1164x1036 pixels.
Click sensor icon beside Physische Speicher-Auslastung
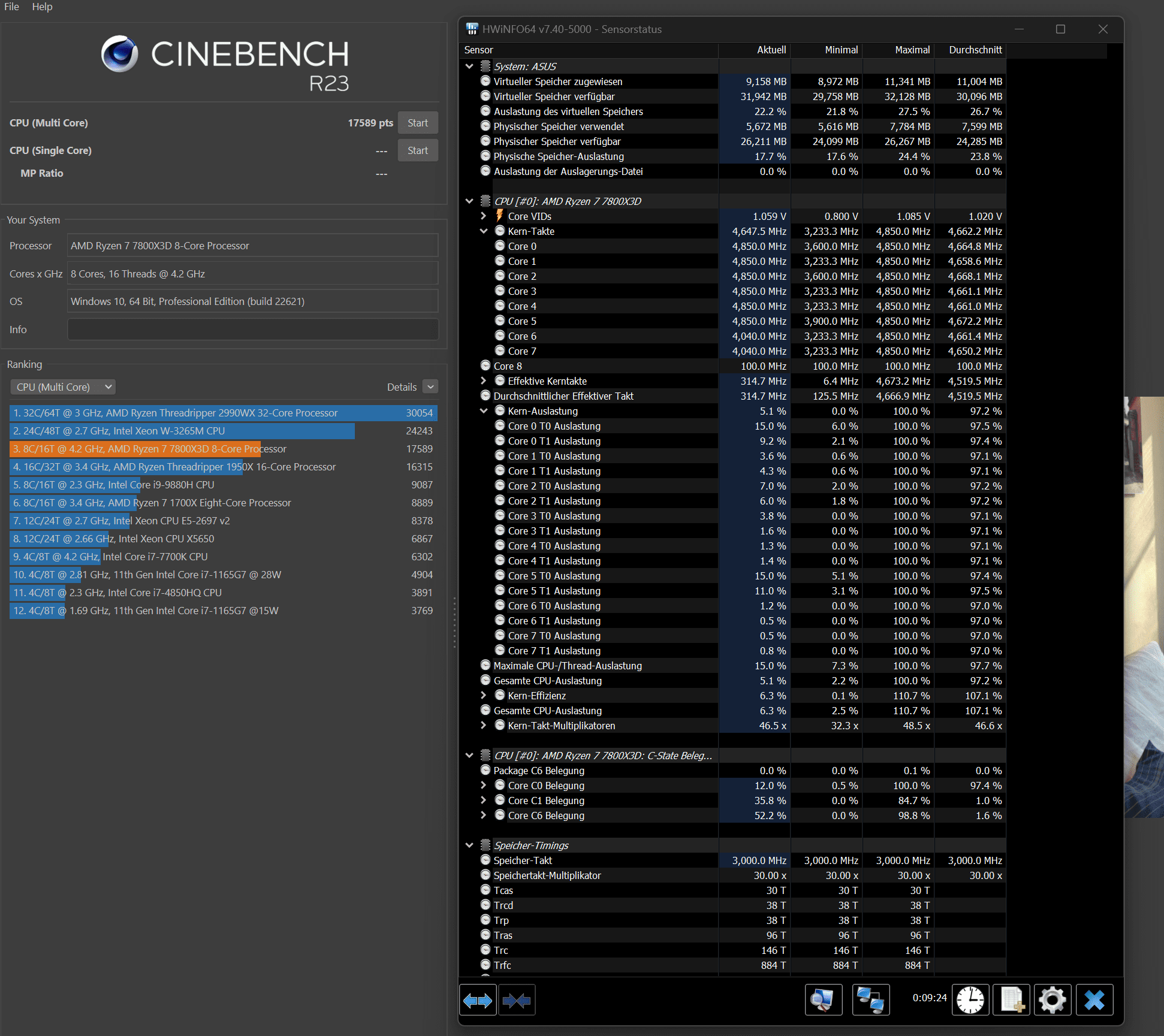(485, 156)
